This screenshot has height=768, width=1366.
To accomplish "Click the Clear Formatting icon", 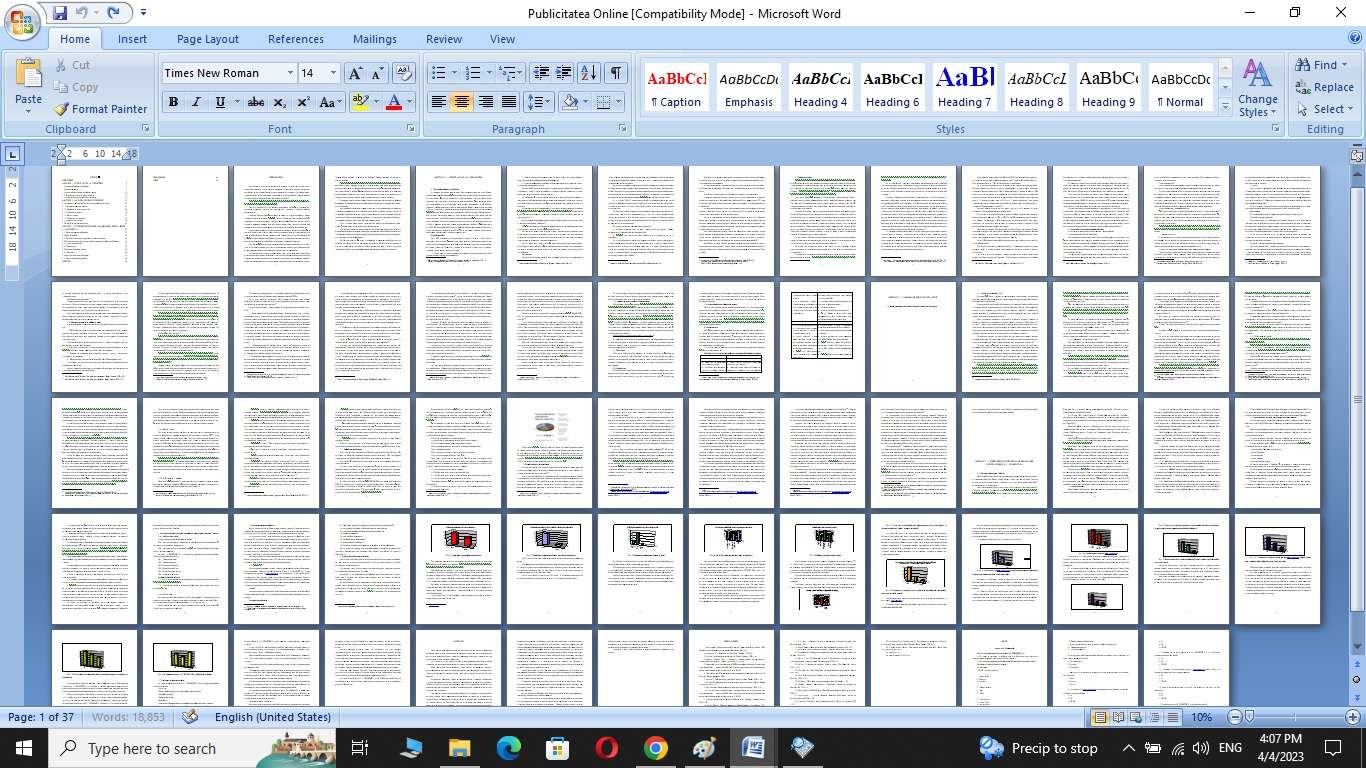I will (x=404, y=73).
